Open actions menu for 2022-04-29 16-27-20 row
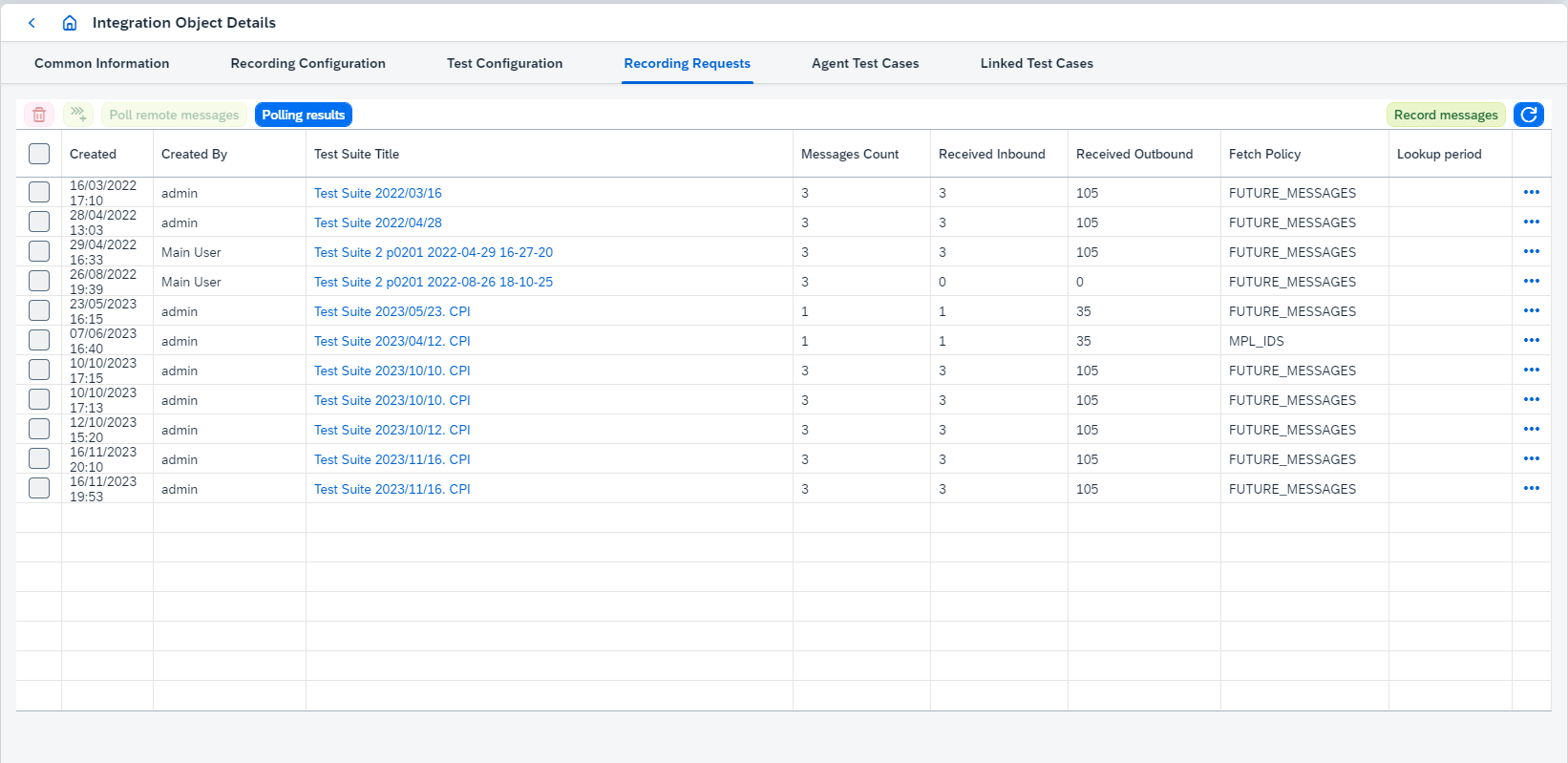This screenshot has height=763, width=1568. pyautogui.click(x=1532, y=251)
